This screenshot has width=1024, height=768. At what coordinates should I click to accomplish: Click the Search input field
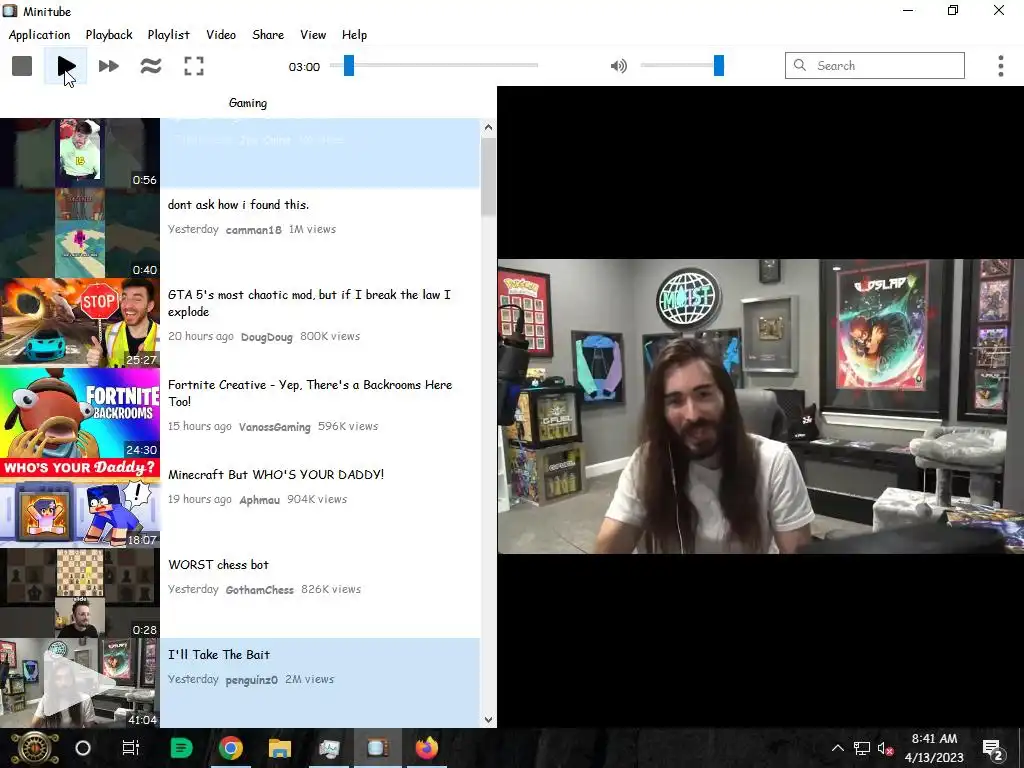click(874, 65)
